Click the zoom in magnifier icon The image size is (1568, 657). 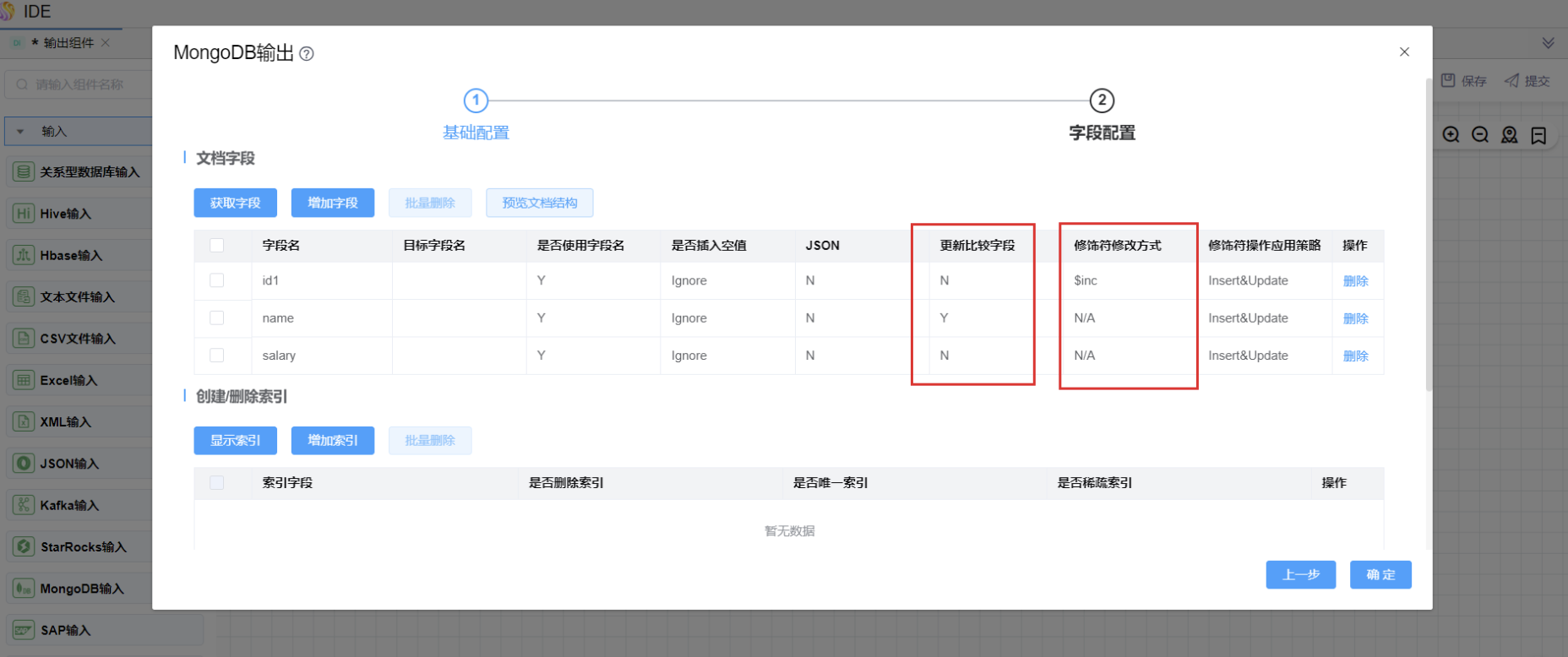pos(1451,135)
